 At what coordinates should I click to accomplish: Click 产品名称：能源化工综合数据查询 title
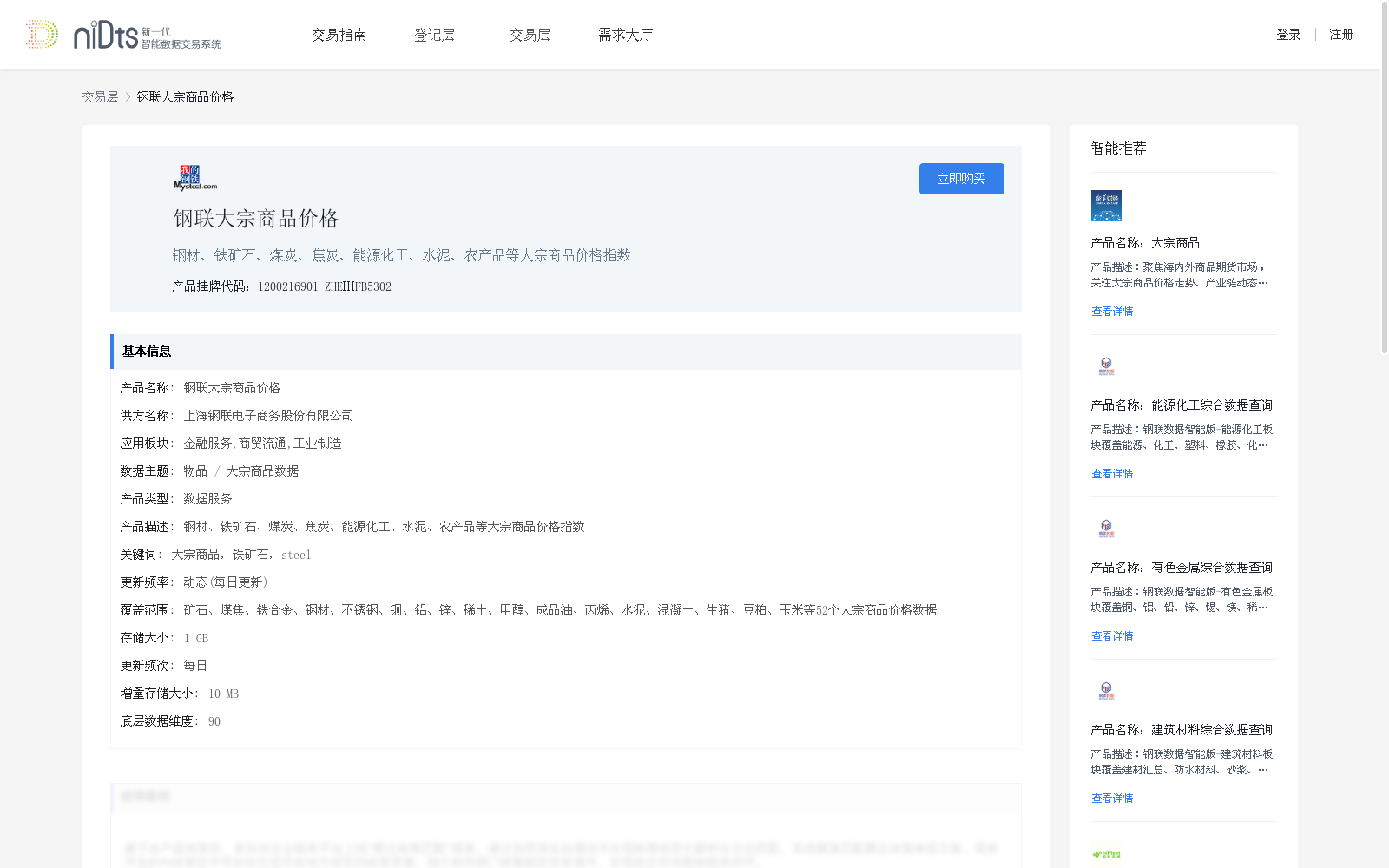click(1182, 405)
